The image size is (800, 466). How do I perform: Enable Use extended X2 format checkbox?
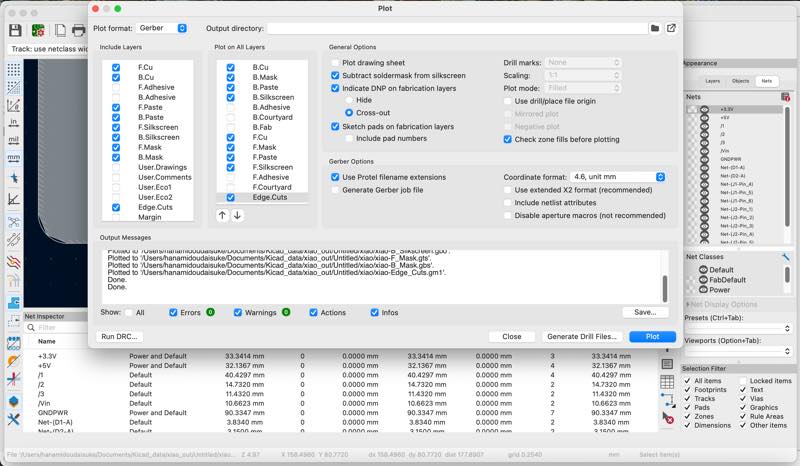pyautogui.click(x=508, y=190)
